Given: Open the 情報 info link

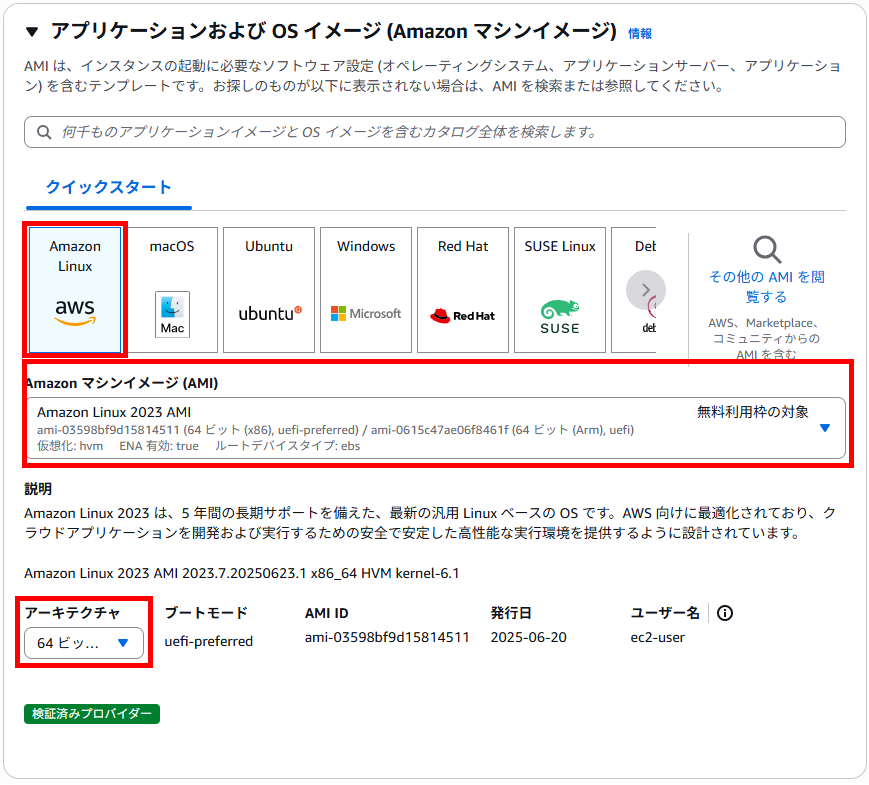Looking at the screenshot, I should [x=640, y=34].
